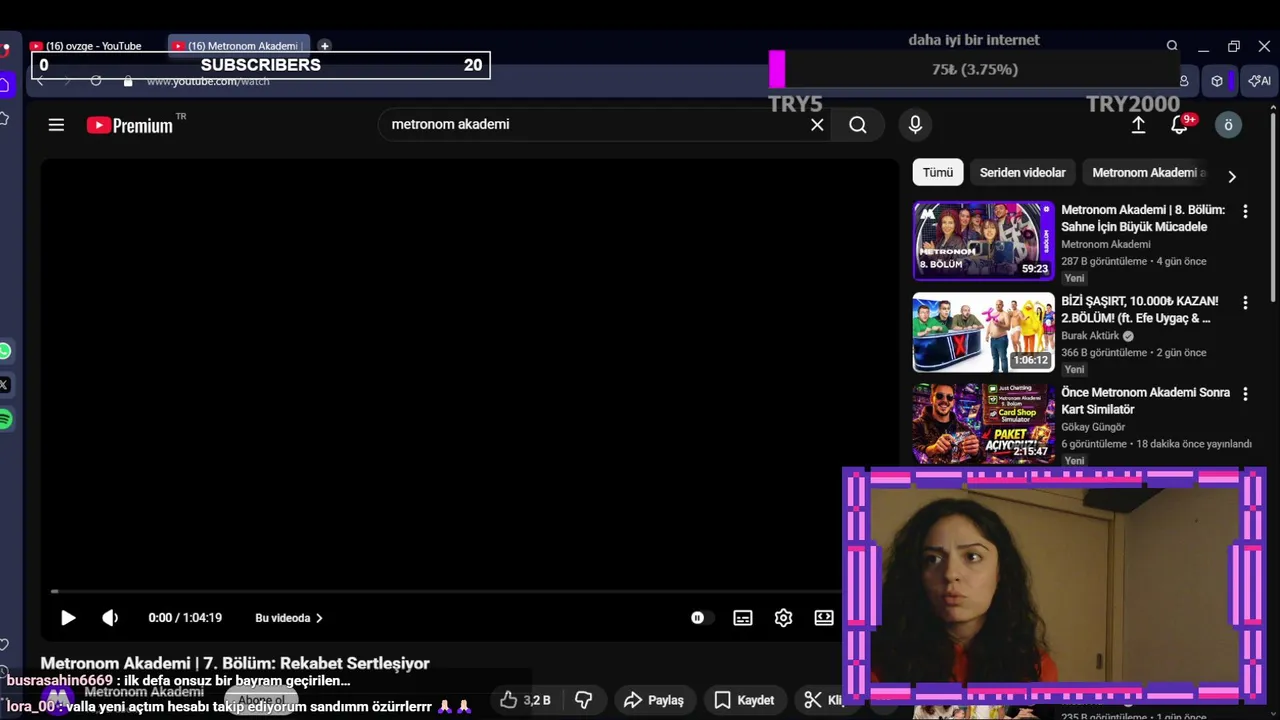
Task: Like the video (3,2 B)
Action: 526,700
